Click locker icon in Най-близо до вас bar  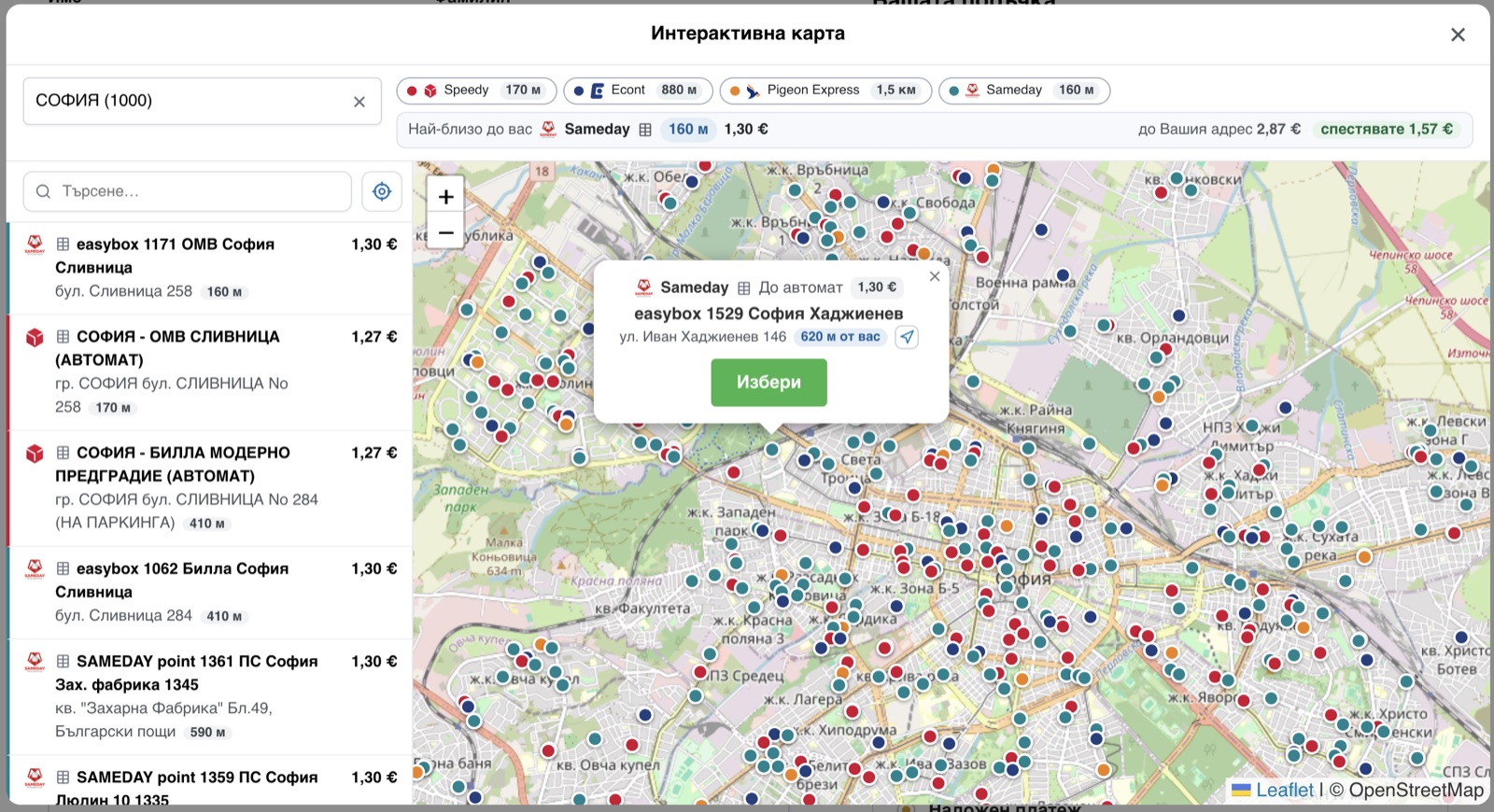pyautogui.click(x=645, y=130)
